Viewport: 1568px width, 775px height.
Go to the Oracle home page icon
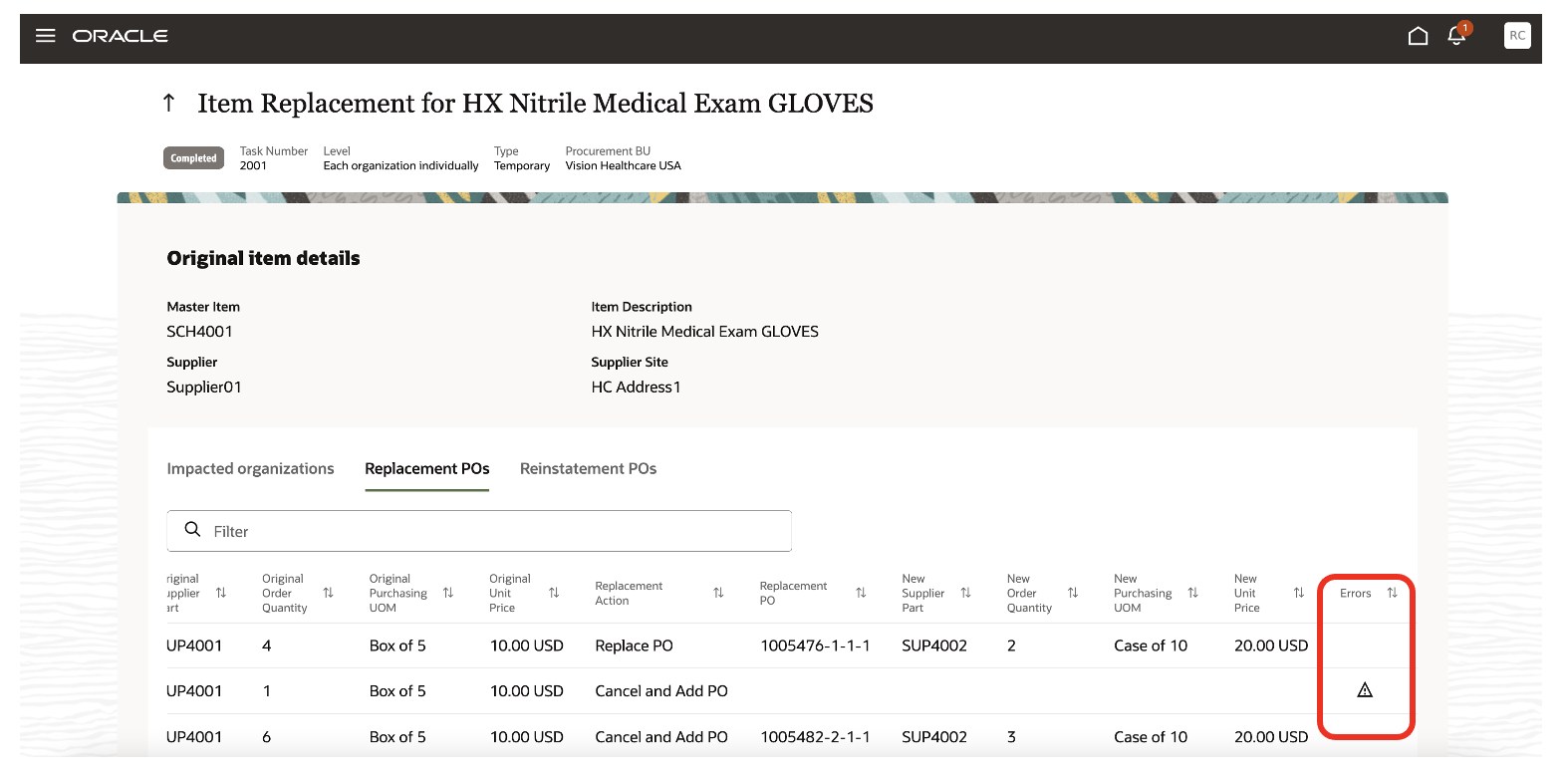coord(1418,37)
